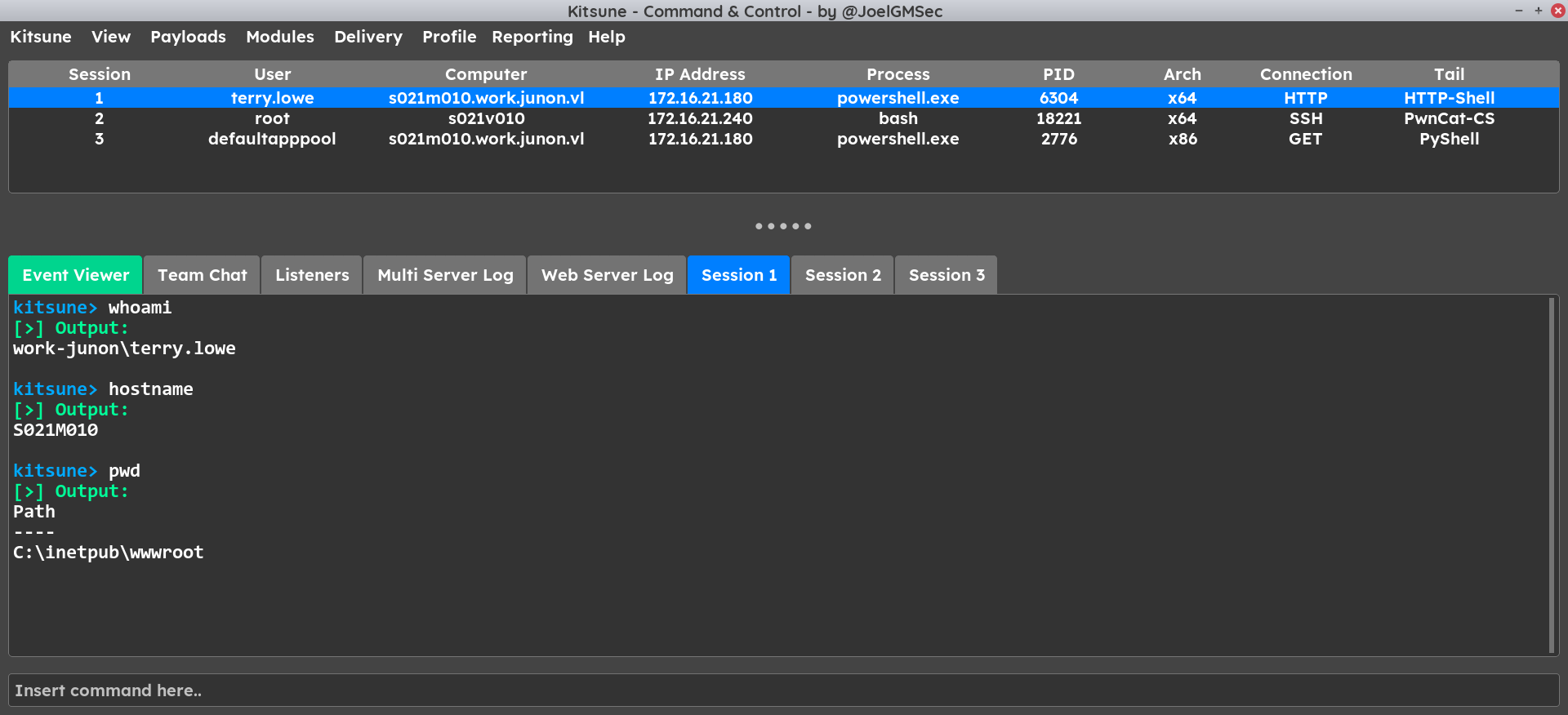
Task: Click the command input field
Action: point(784,691)
